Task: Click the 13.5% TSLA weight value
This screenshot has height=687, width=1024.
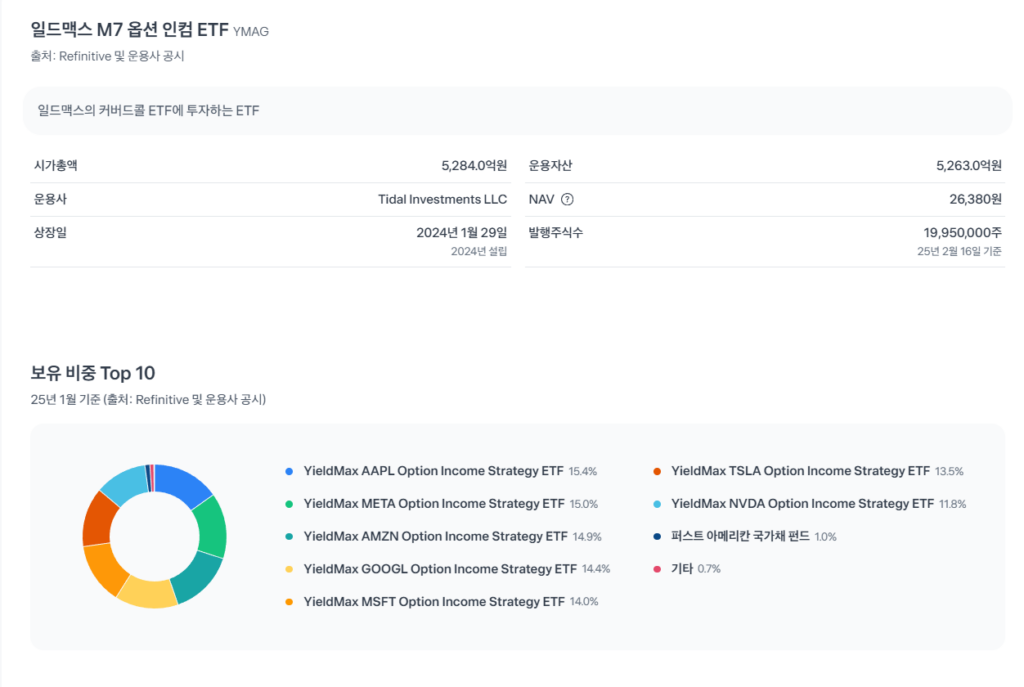Action: [950, 471]
